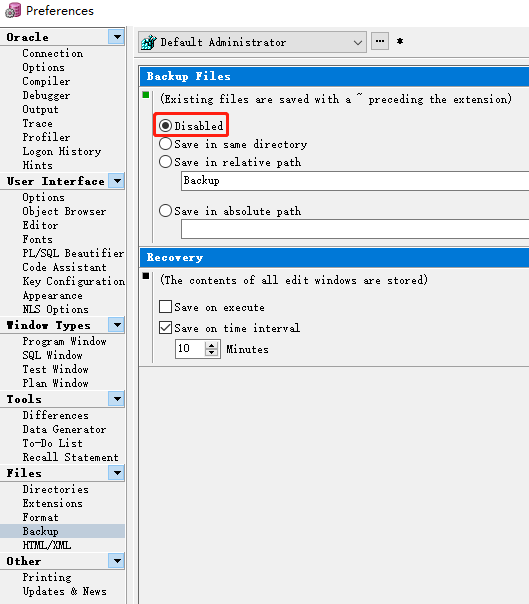
Task: Click the black Recovery indicator square
Action: tap(146, 276)
